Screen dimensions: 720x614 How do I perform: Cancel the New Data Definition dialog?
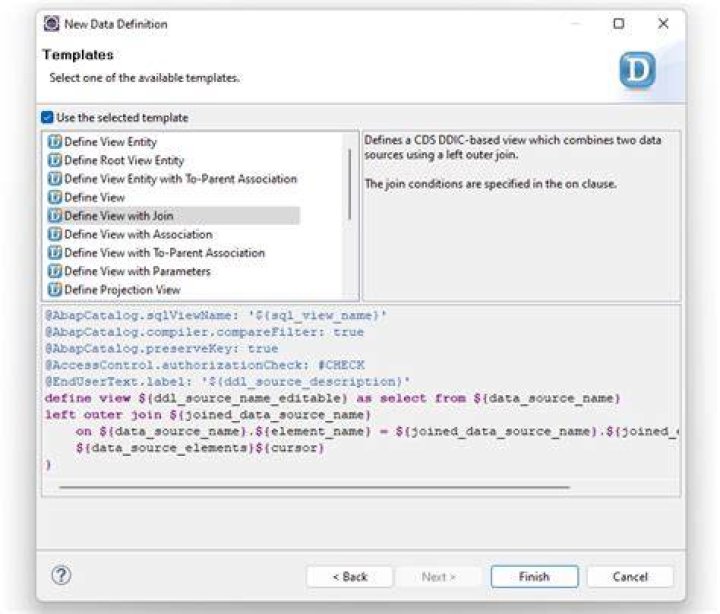630,576
